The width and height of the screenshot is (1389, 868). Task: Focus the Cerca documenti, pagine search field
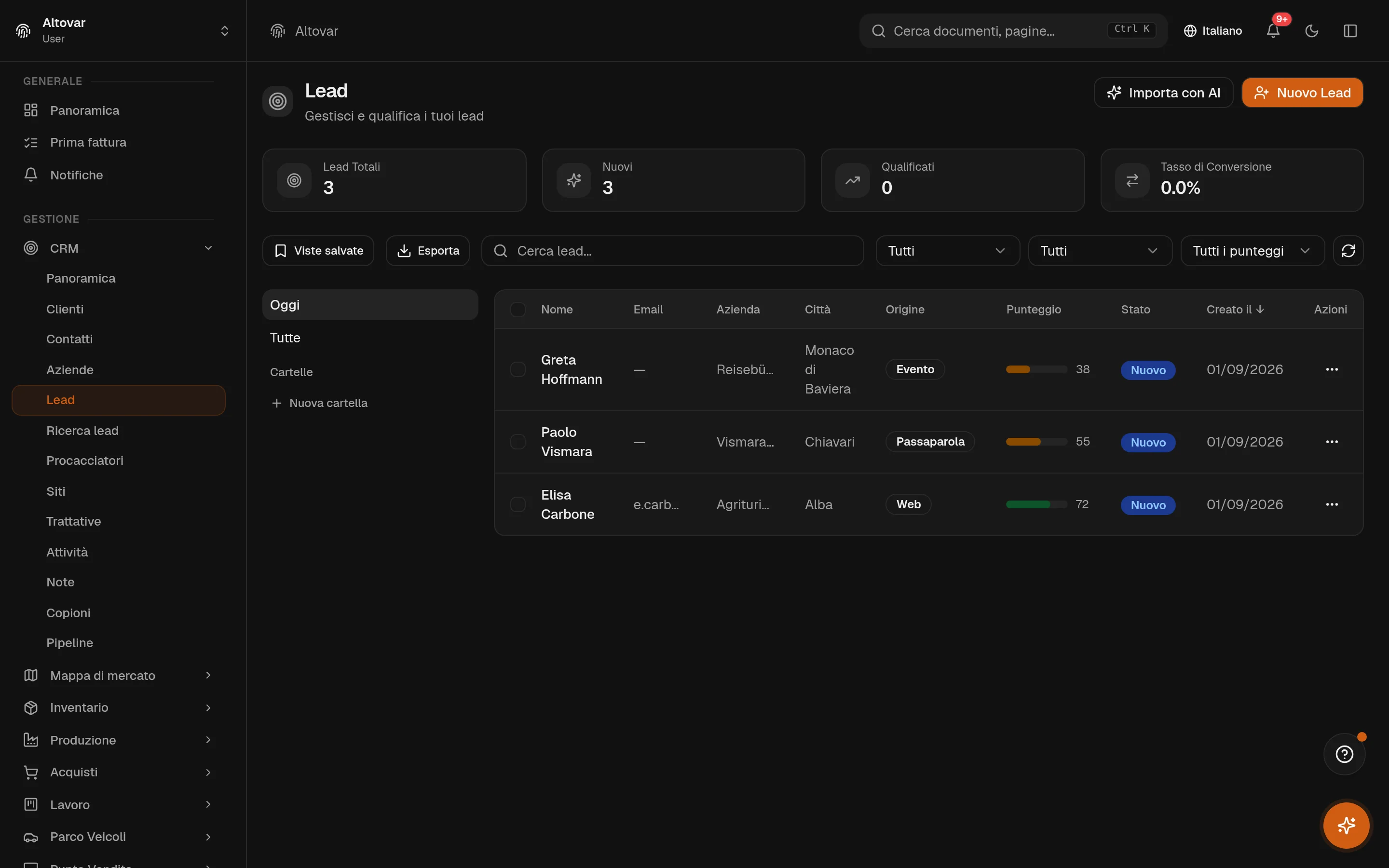pyautogui.click(x=1013, y=31)
